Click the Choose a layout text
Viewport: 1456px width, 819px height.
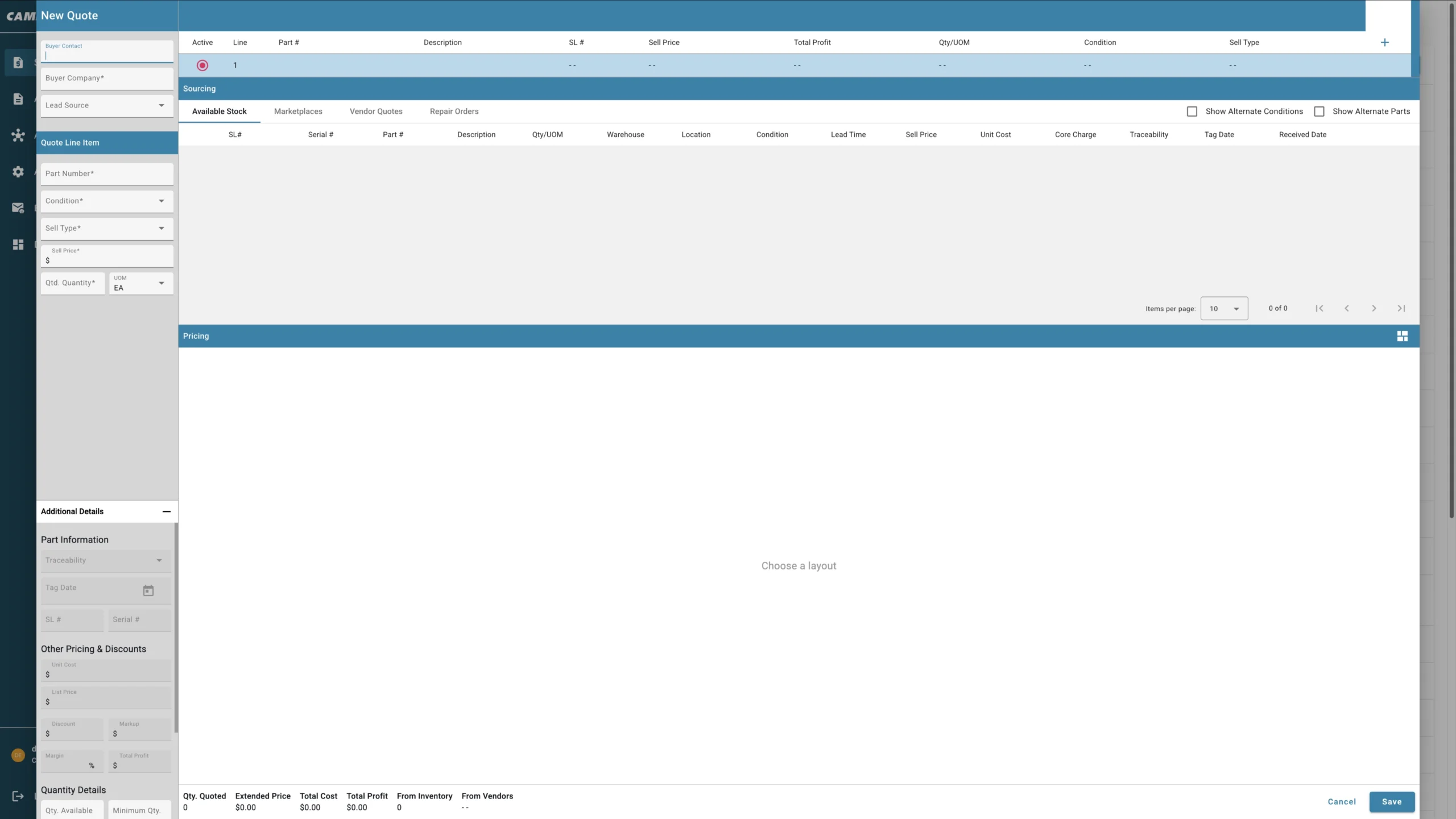click(x=799, y=566)
